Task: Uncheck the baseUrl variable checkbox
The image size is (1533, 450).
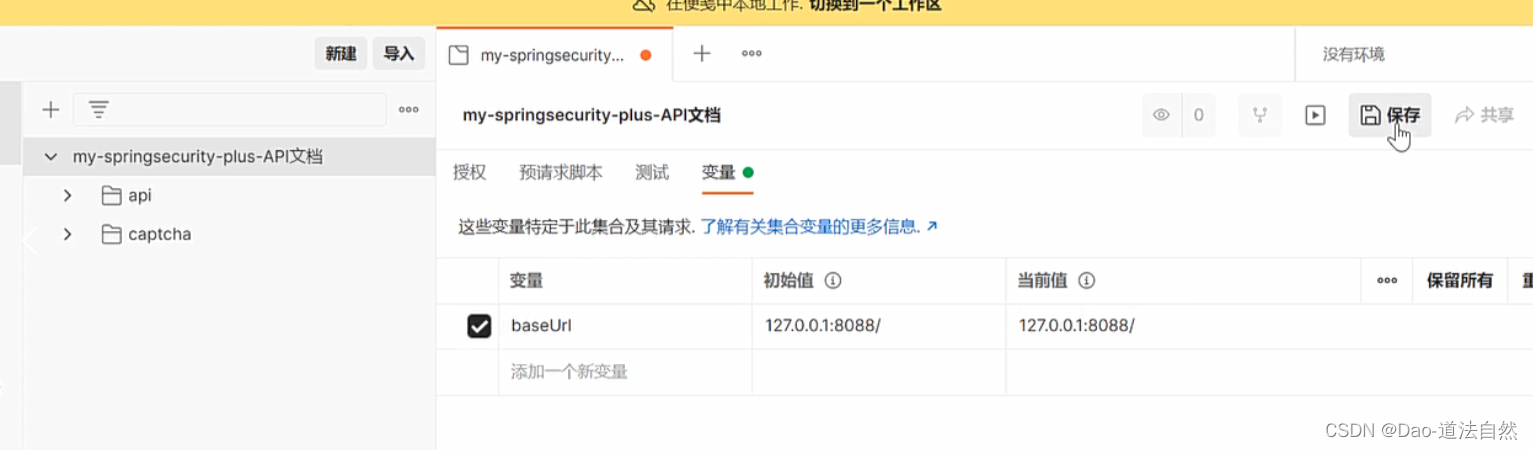Action: (x=479, y=326)
